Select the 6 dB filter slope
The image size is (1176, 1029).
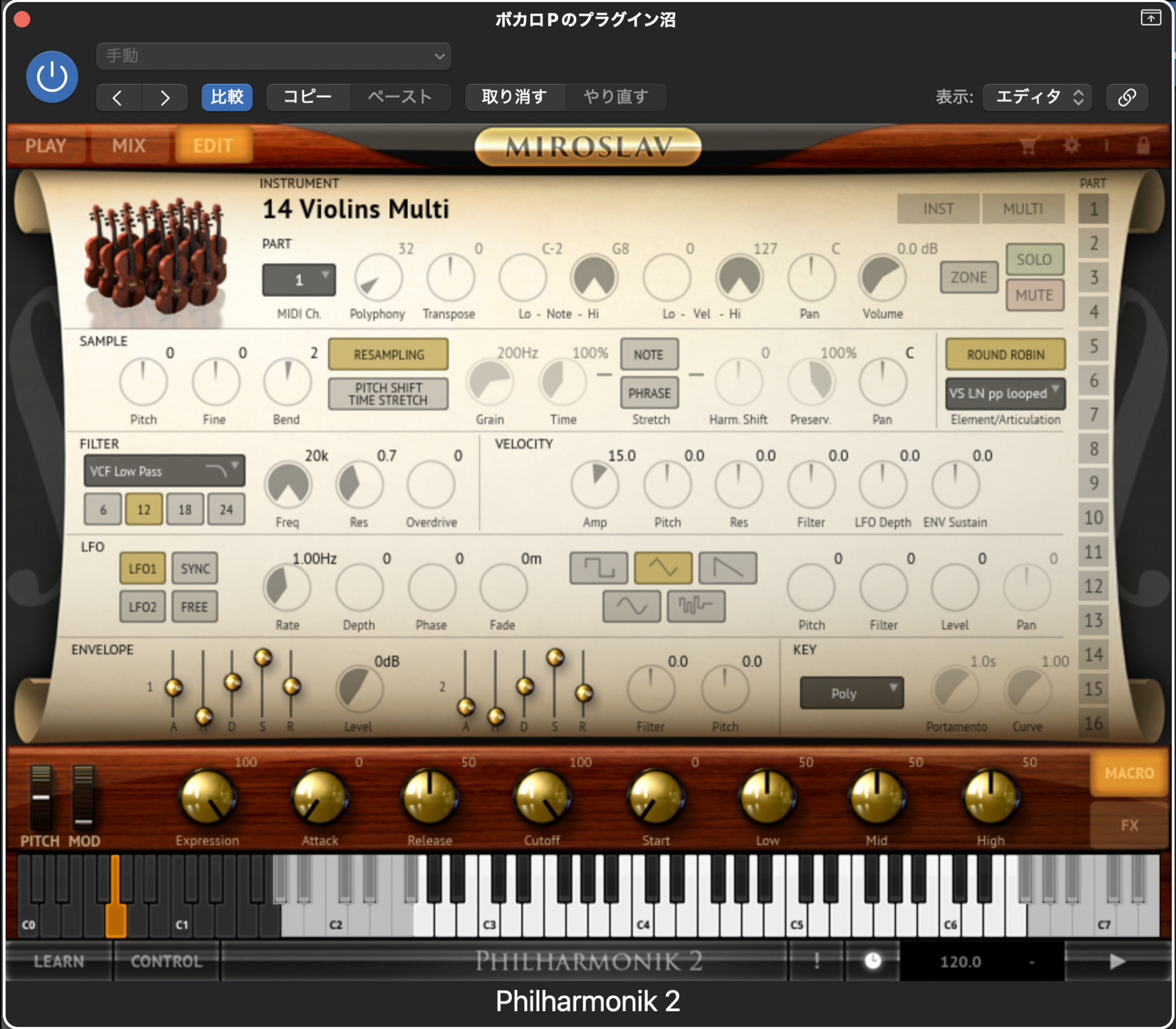pos(103,509)
